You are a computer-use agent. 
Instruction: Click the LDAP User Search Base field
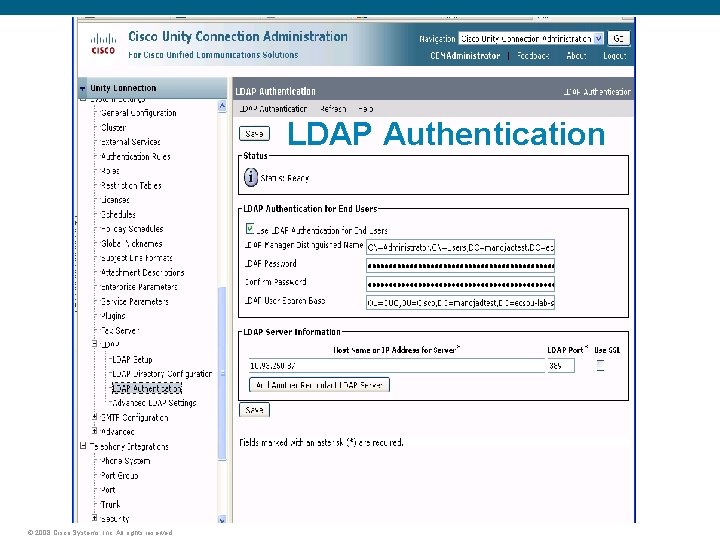click(x=460, y=303)
